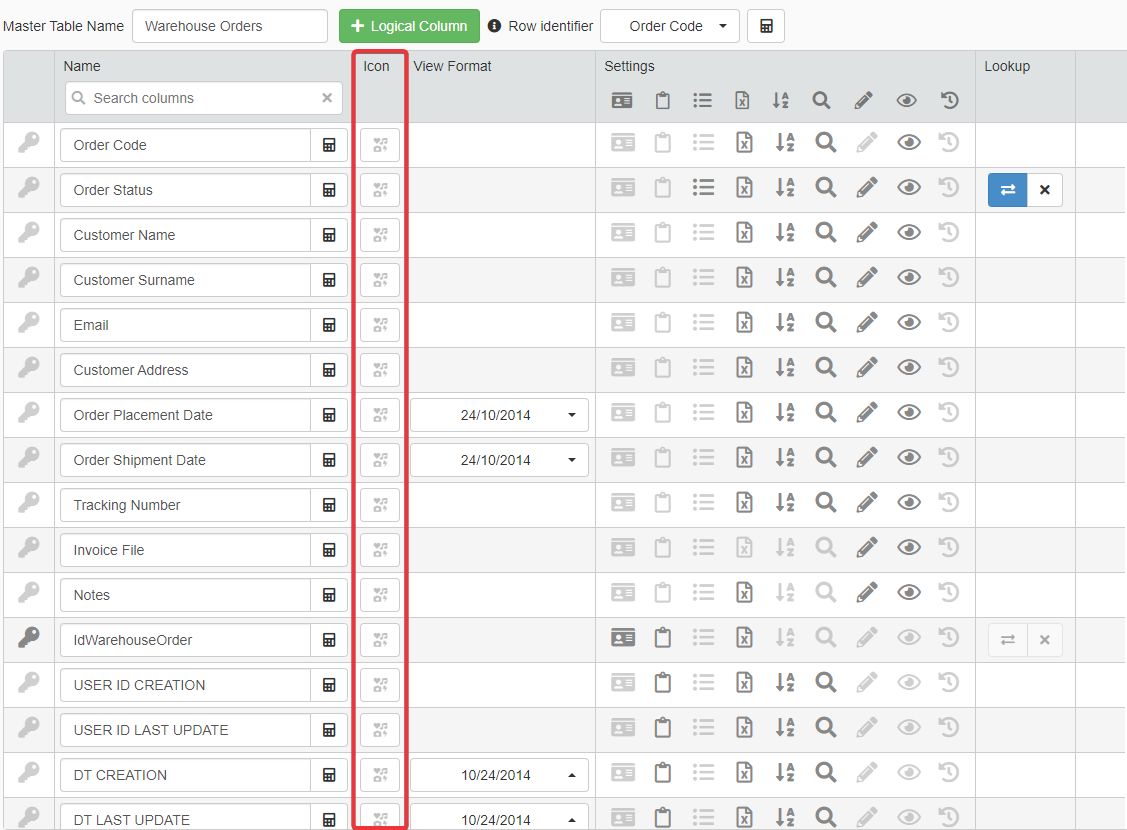Toggle visibility eye for Customer Surname row
This screenshot has width=1127, height=830.
pyautogui.click(x=908, y=277)
